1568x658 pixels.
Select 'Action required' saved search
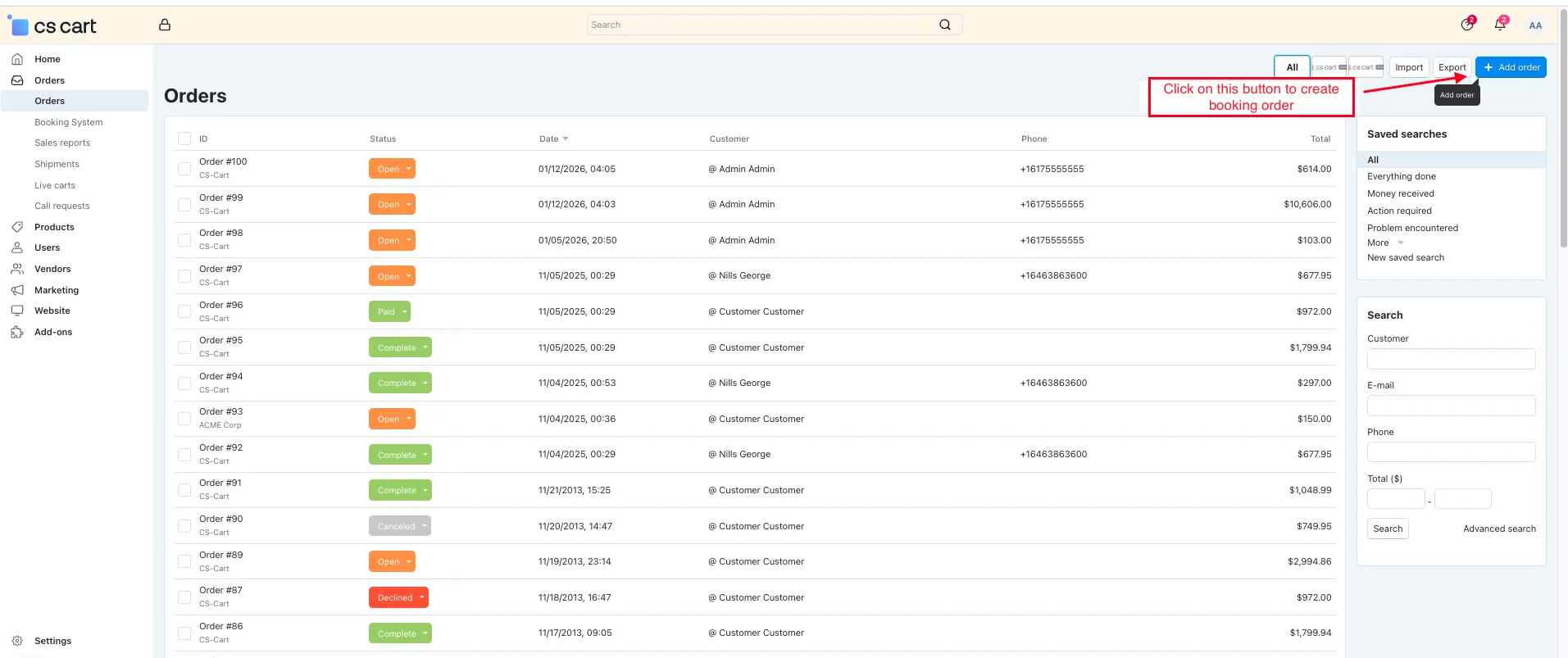click(1399, 211)
